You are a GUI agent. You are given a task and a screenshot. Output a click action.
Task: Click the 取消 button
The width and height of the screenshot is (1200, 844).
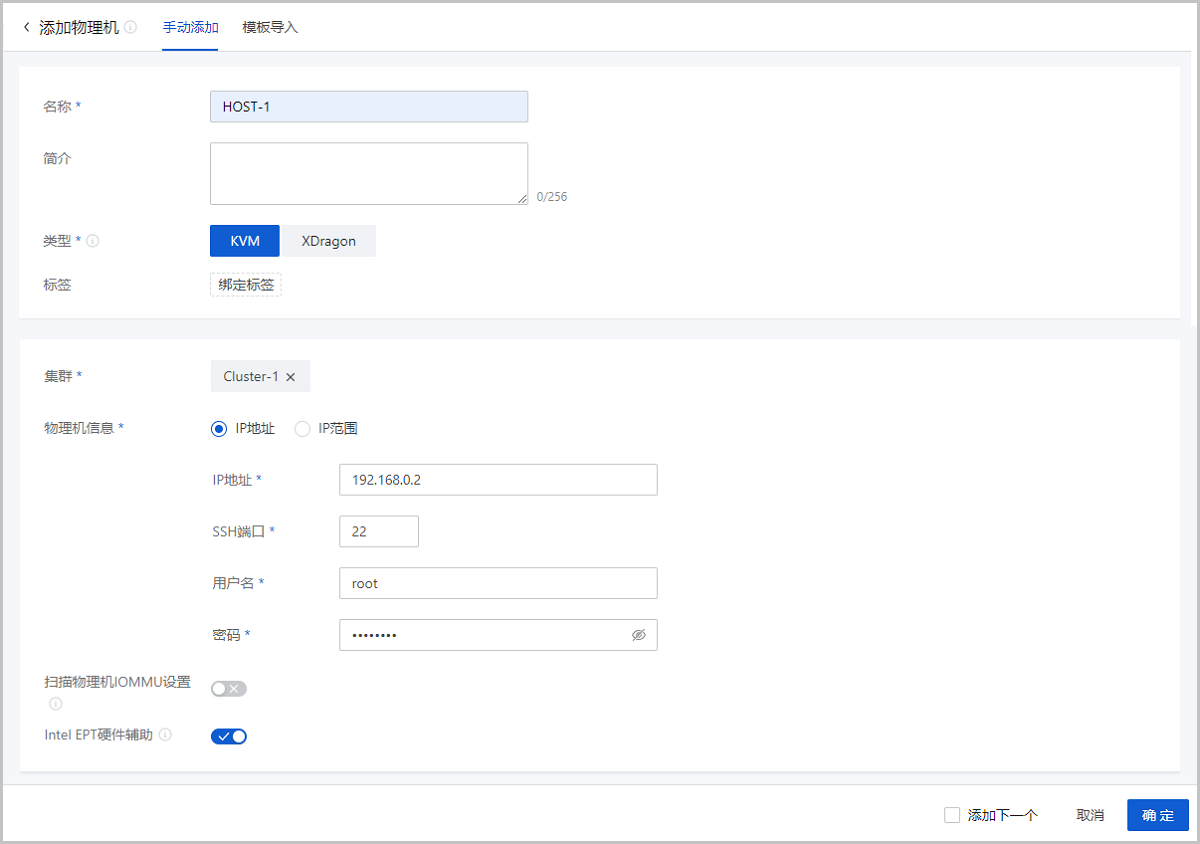click(1090, 815)
